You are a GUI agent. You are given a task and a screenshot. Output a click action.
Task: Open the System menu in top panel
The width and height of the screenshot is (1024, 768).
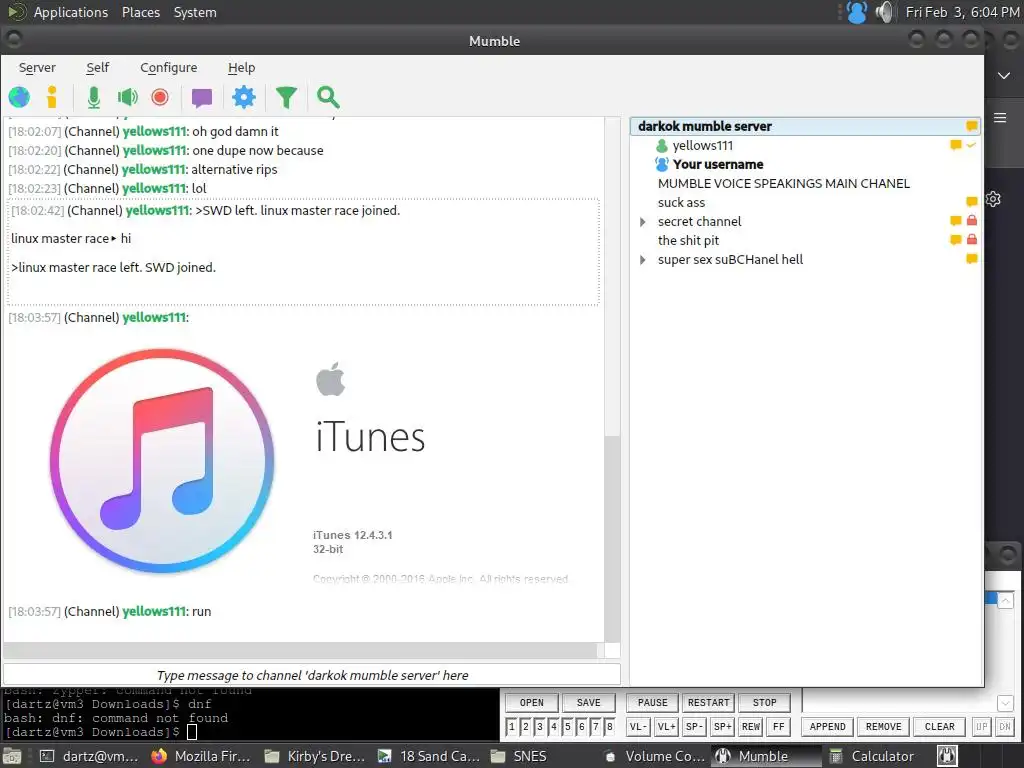click(195, 12)
